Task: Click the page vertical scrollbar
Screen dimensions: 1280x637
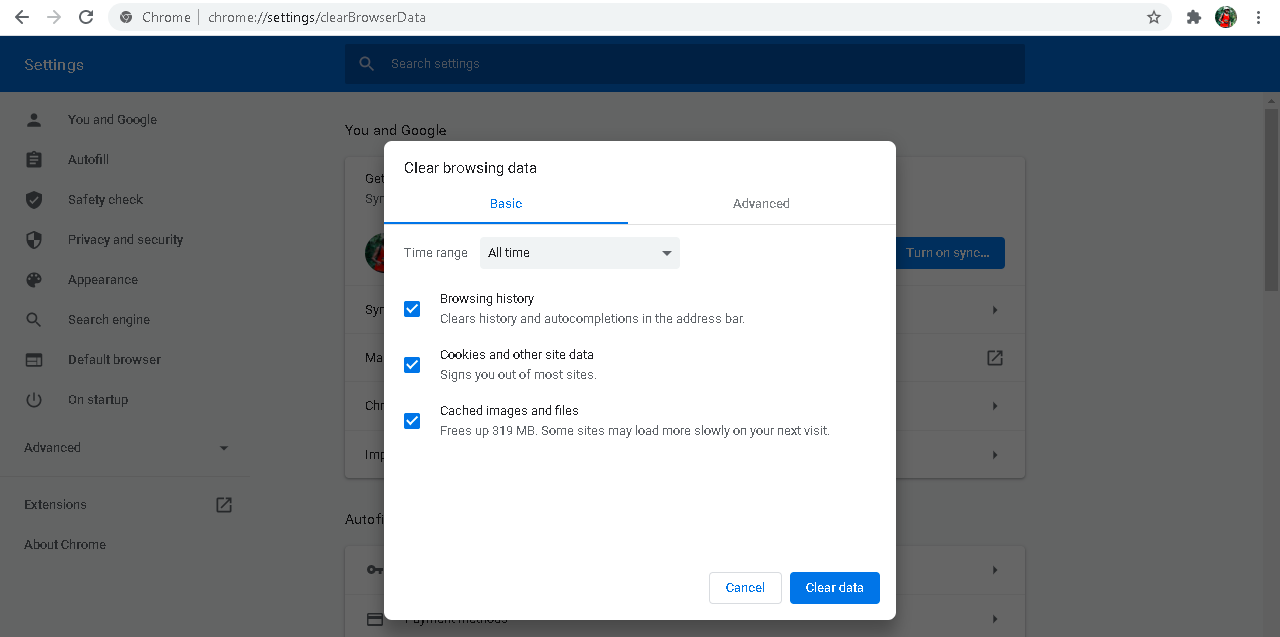Action: tap(1271, 200)
